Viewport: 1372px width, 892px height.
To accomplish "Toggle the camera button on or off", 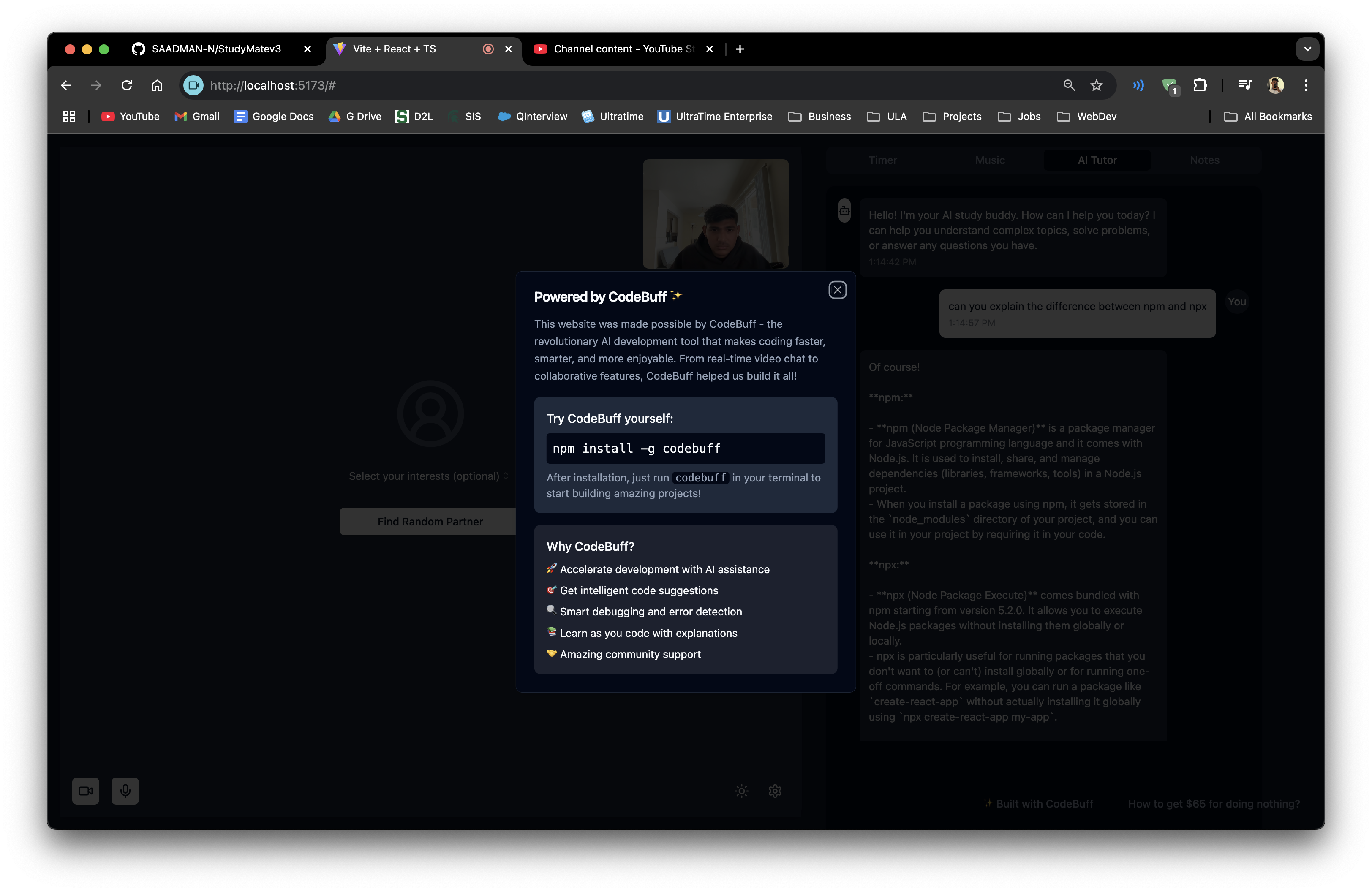I will click(85, 791).
